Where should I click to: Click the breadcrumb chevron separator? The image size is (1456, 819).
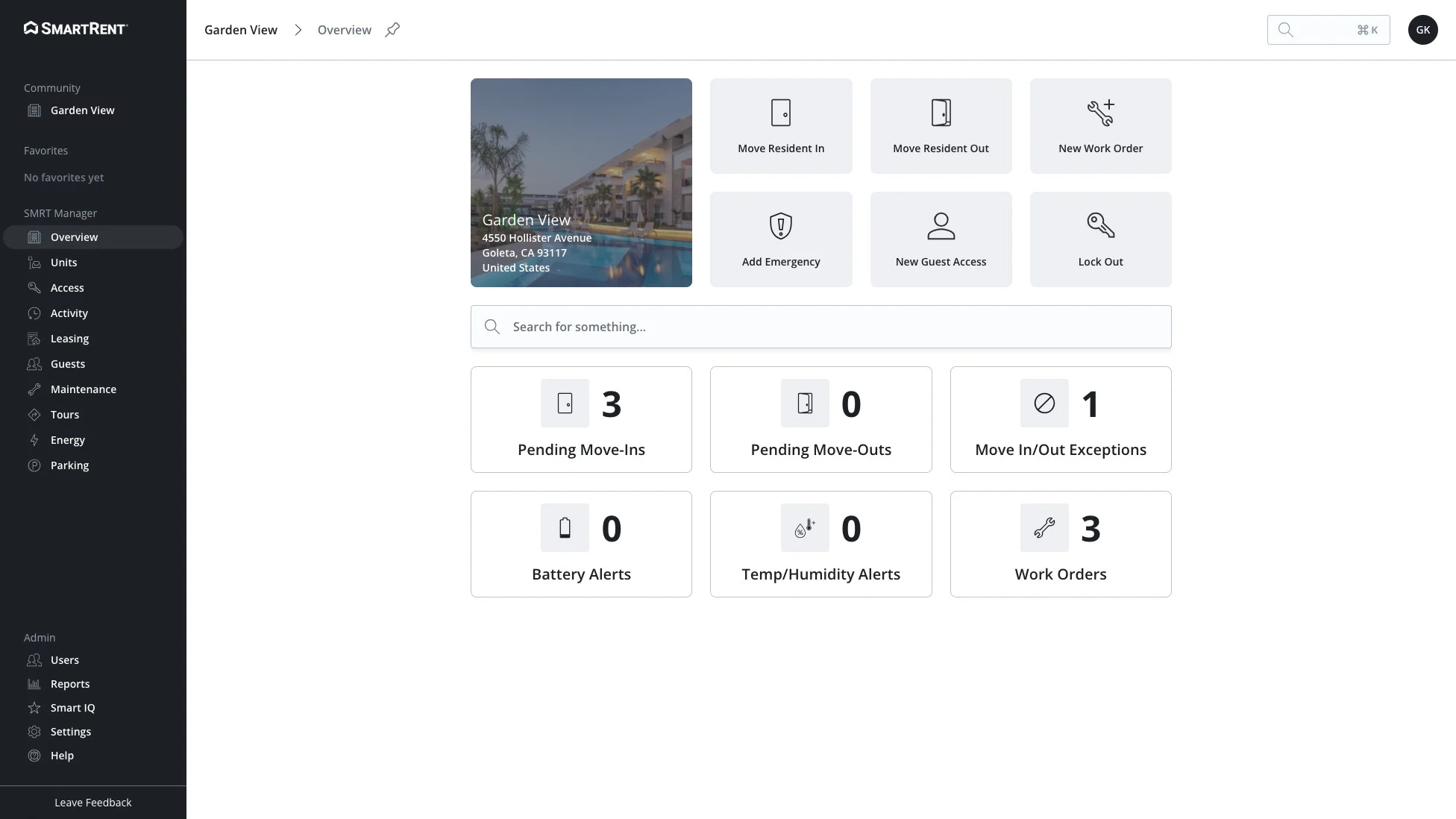(298, 30)
